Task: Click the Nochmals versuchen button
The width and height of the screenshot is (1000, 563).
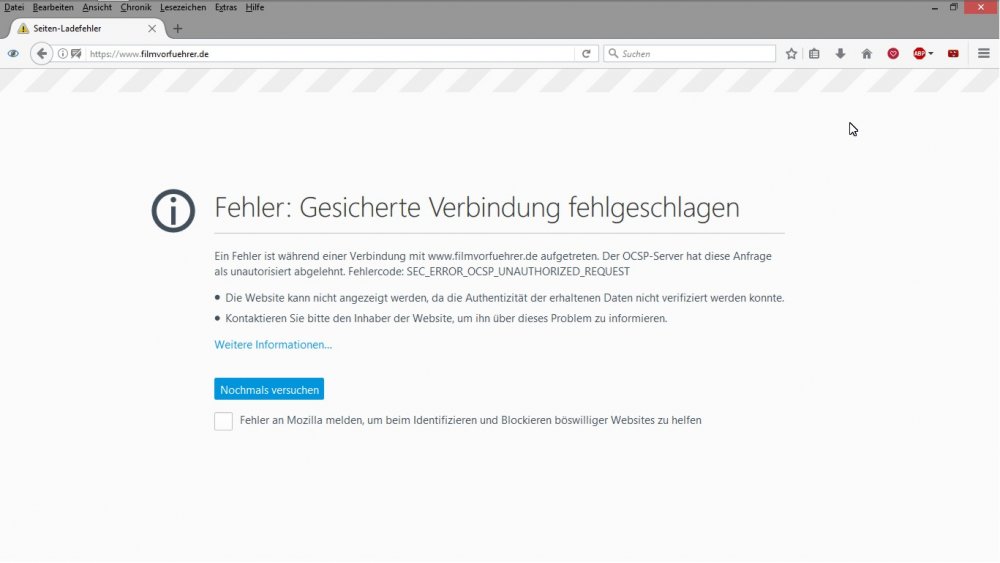Action: [x=269, y=389]
